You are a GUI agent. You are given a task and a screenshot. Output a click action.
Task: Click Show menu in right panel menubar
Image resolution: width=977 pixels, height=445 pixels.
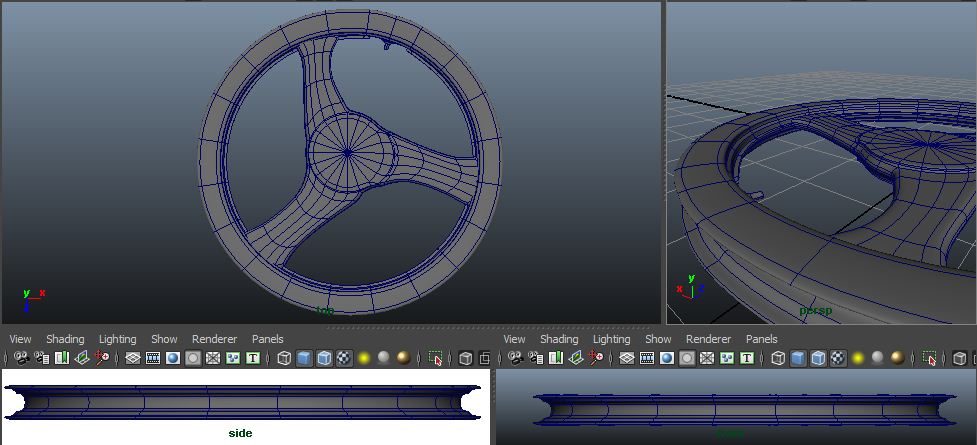658,339
